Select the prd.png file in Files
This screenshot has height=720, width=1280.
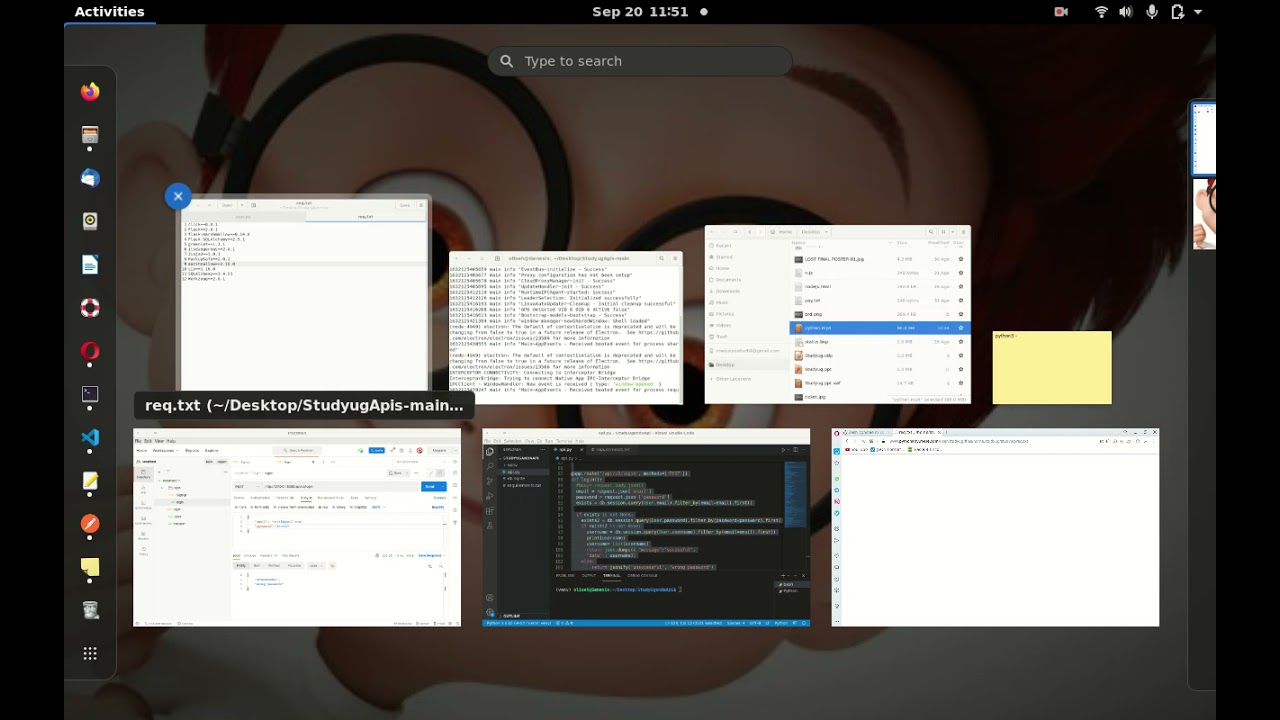point(880,314)
